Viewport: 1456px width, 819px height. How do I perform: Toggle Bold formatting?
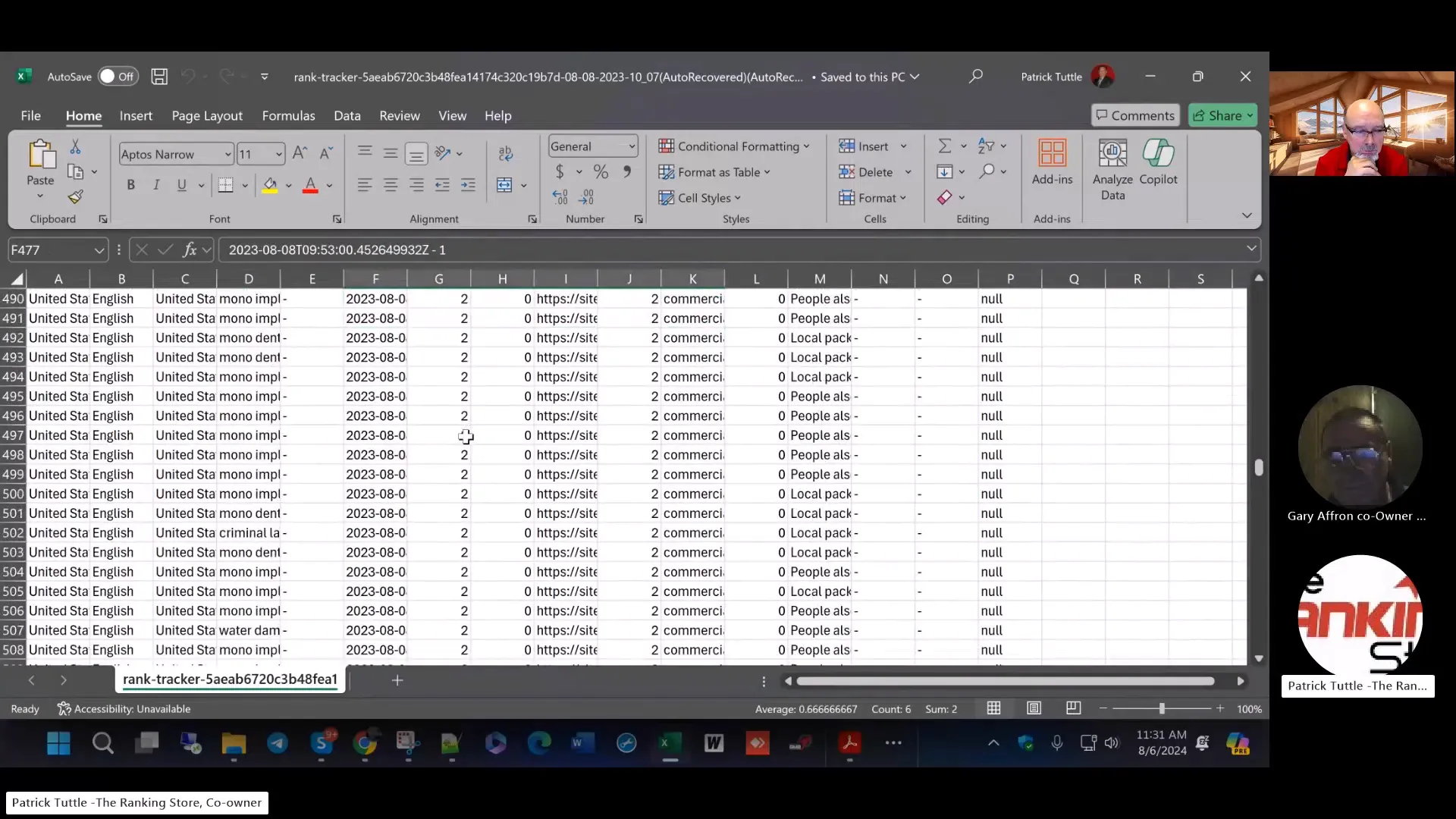point(130,185)
